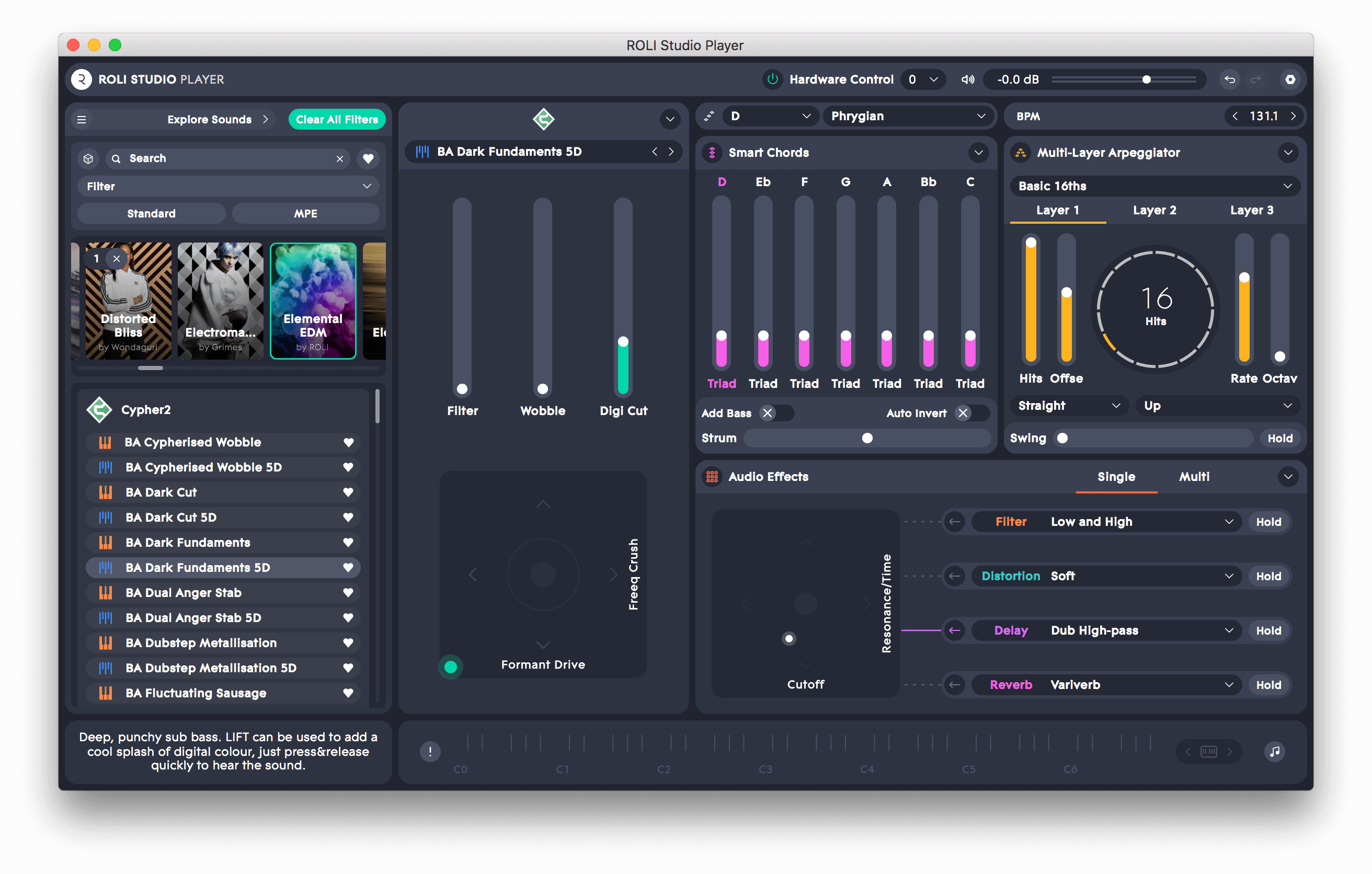Clear the search field with X
This screenshot has width=1372, height=874.
tap(339, 158)
